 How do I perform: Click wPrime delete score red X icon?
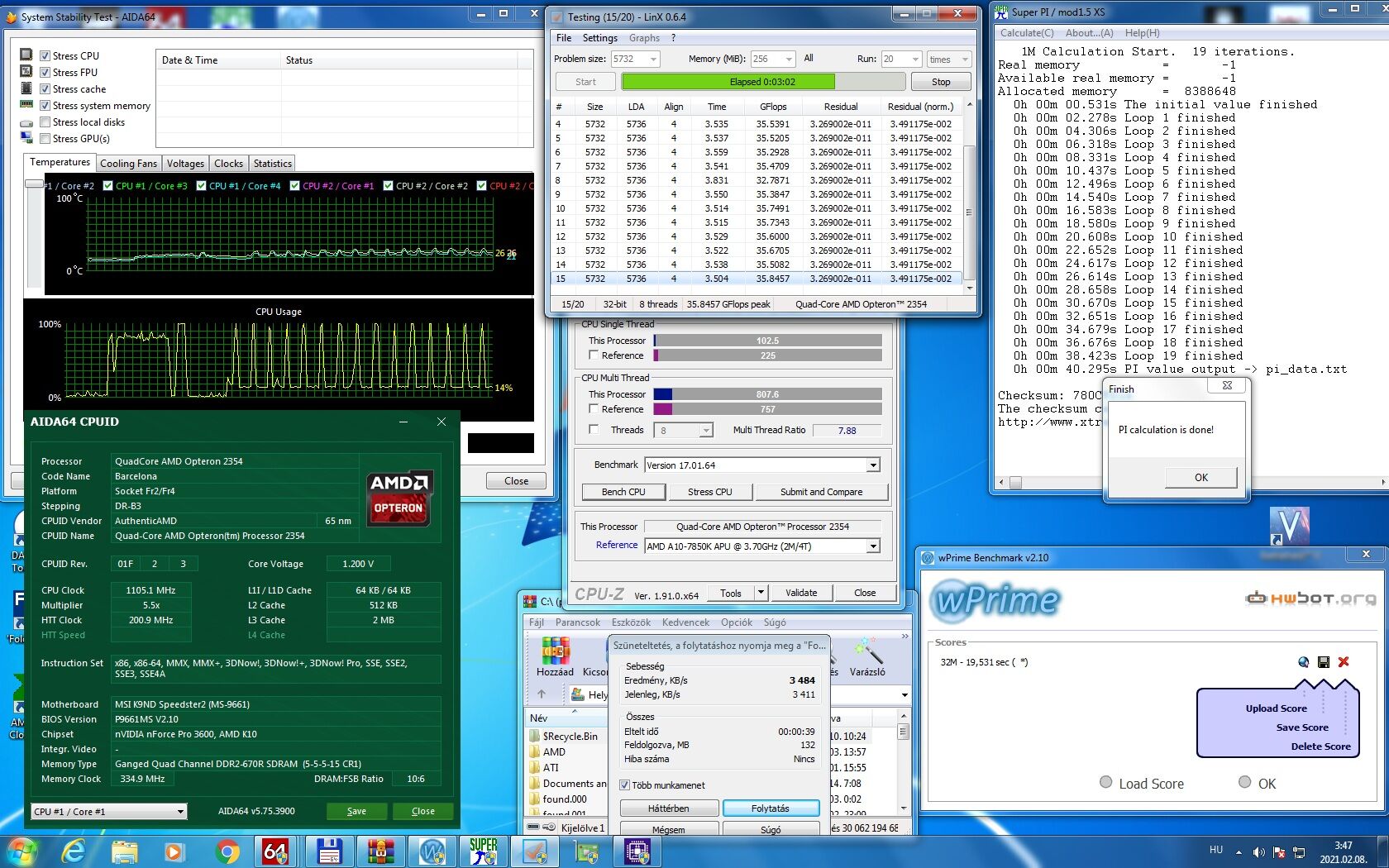coord(1344,661)
